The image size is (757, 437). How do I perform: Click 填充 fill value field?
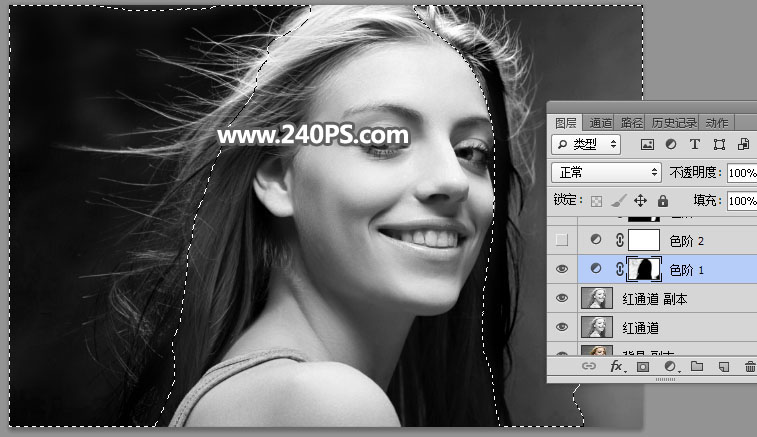[742, 200]
